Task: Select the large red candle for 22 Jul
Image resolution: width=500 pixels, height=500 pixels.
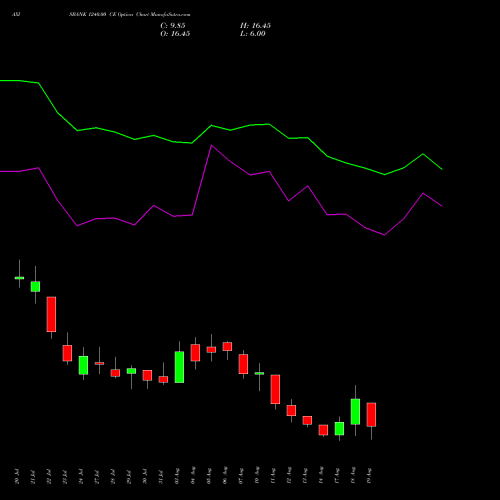Action: (x=51, y=314)
